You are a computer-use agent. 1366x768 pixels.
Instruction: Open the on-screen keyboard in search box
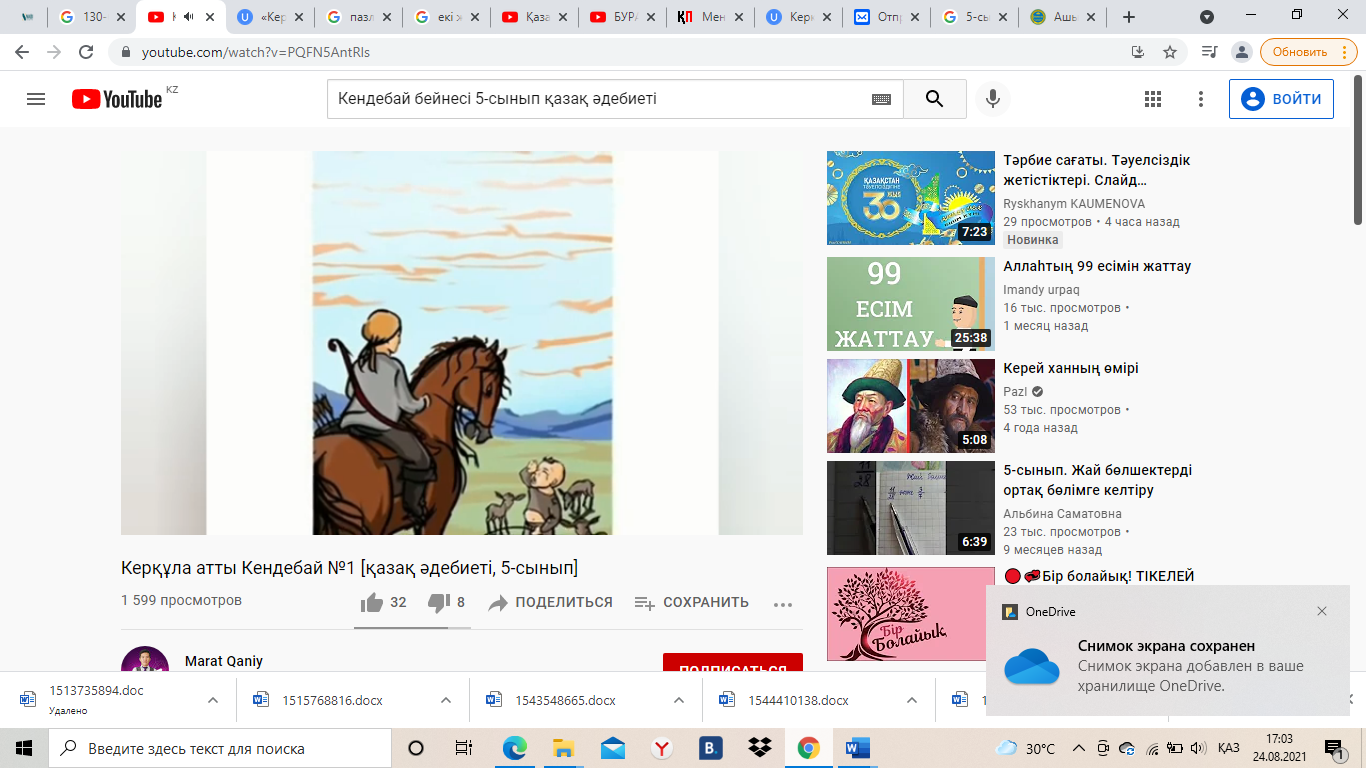point(881,99)
